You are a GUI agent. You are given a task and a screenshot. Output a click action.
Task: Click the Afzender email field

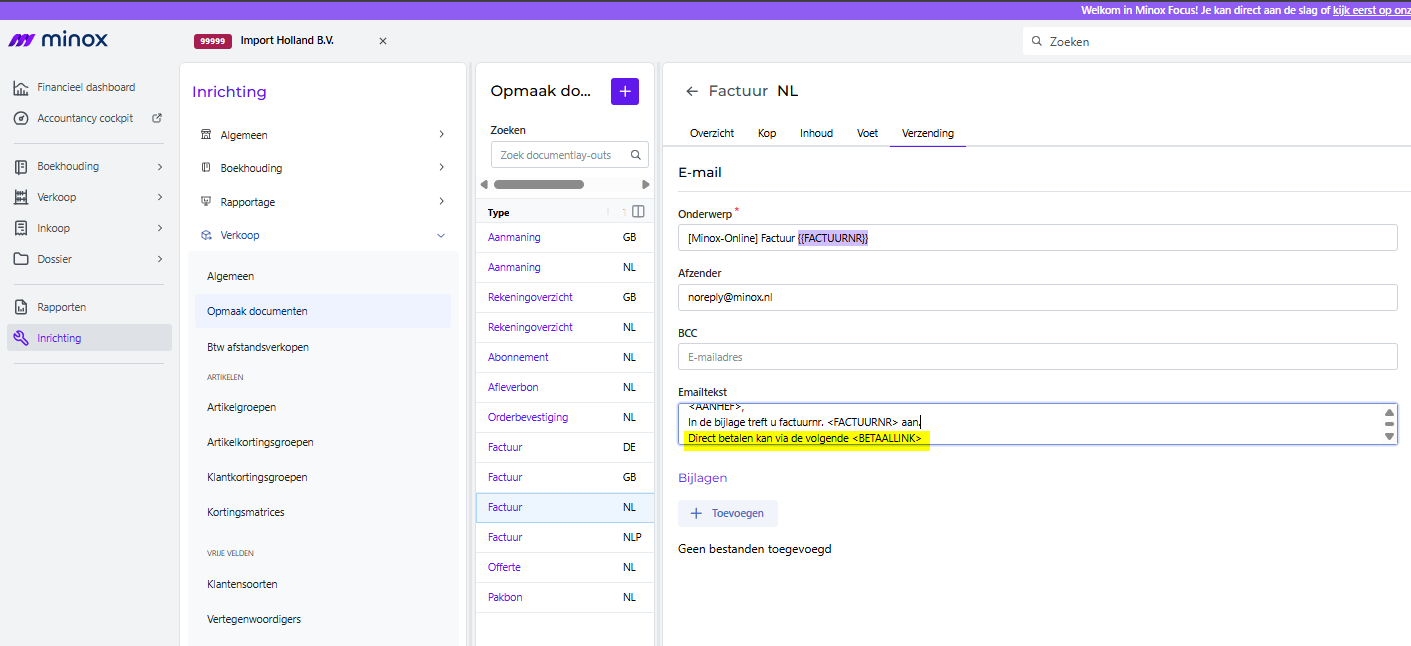click(x=1037, y=297)
